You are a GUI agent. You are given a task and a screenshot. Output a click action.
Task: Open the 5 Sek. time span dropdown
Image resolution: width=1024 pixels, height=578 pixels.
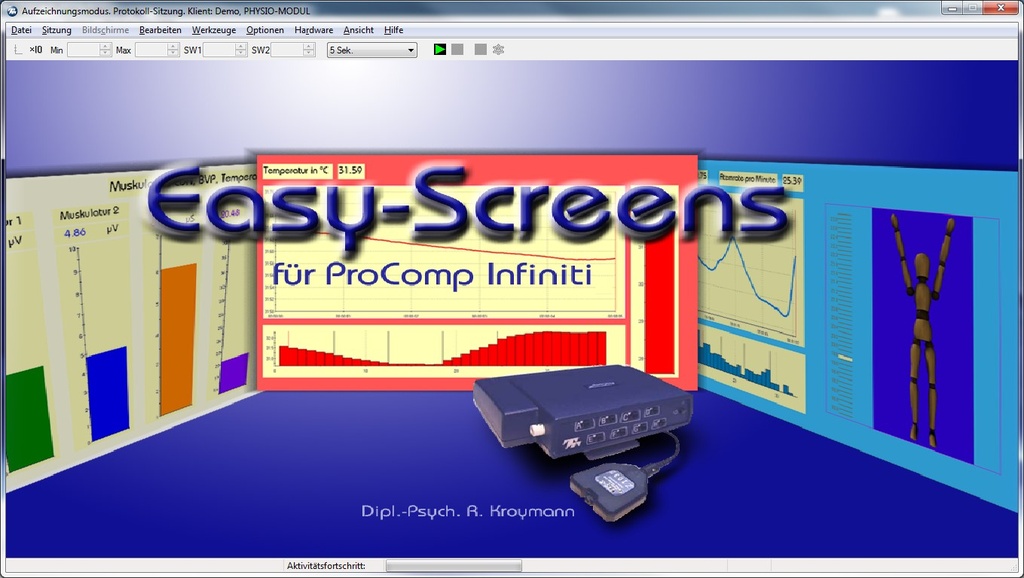(372, 50)
